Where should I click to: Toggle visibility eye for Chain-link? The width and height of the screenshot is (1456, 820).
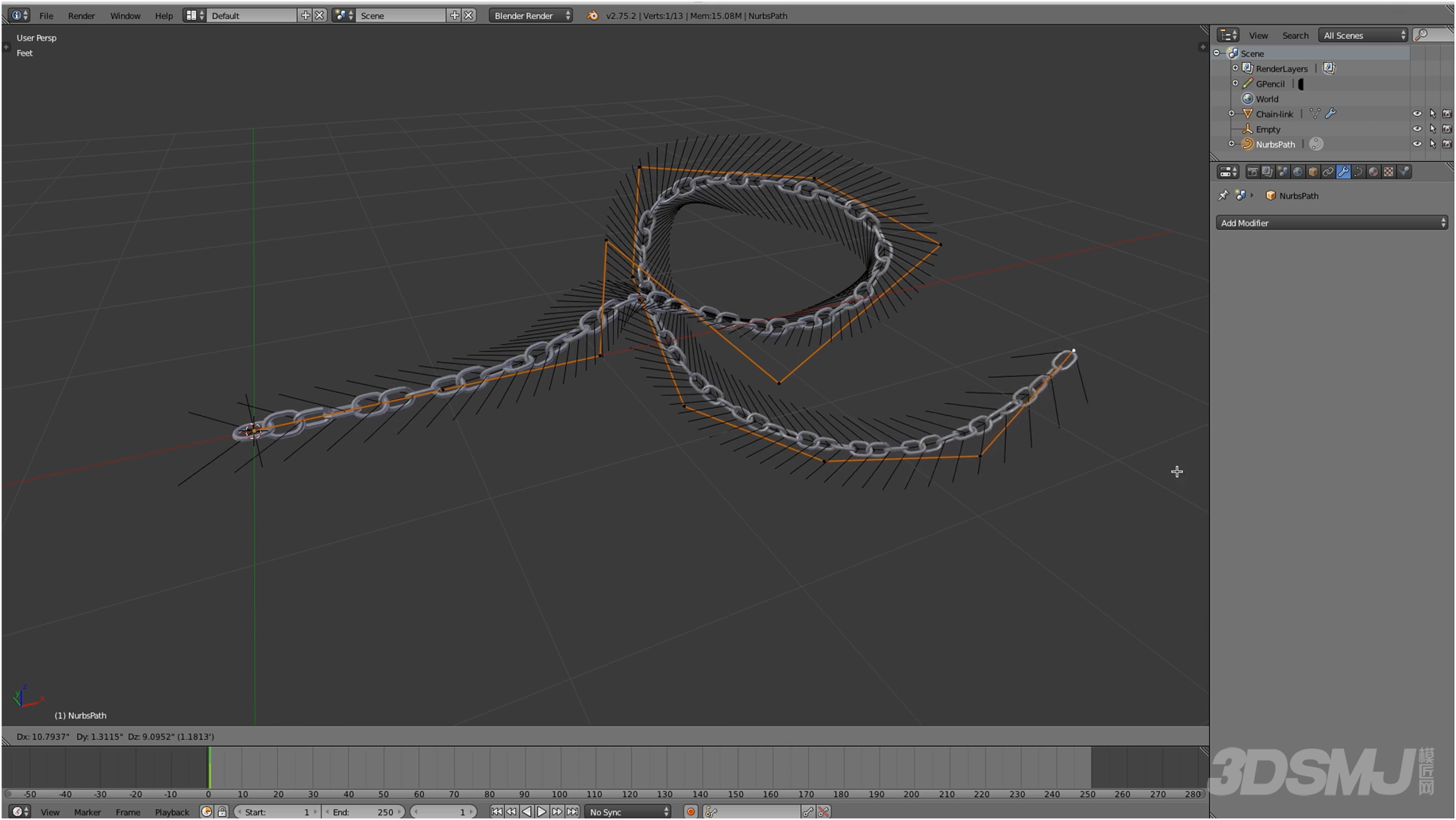click(1417, 114)
